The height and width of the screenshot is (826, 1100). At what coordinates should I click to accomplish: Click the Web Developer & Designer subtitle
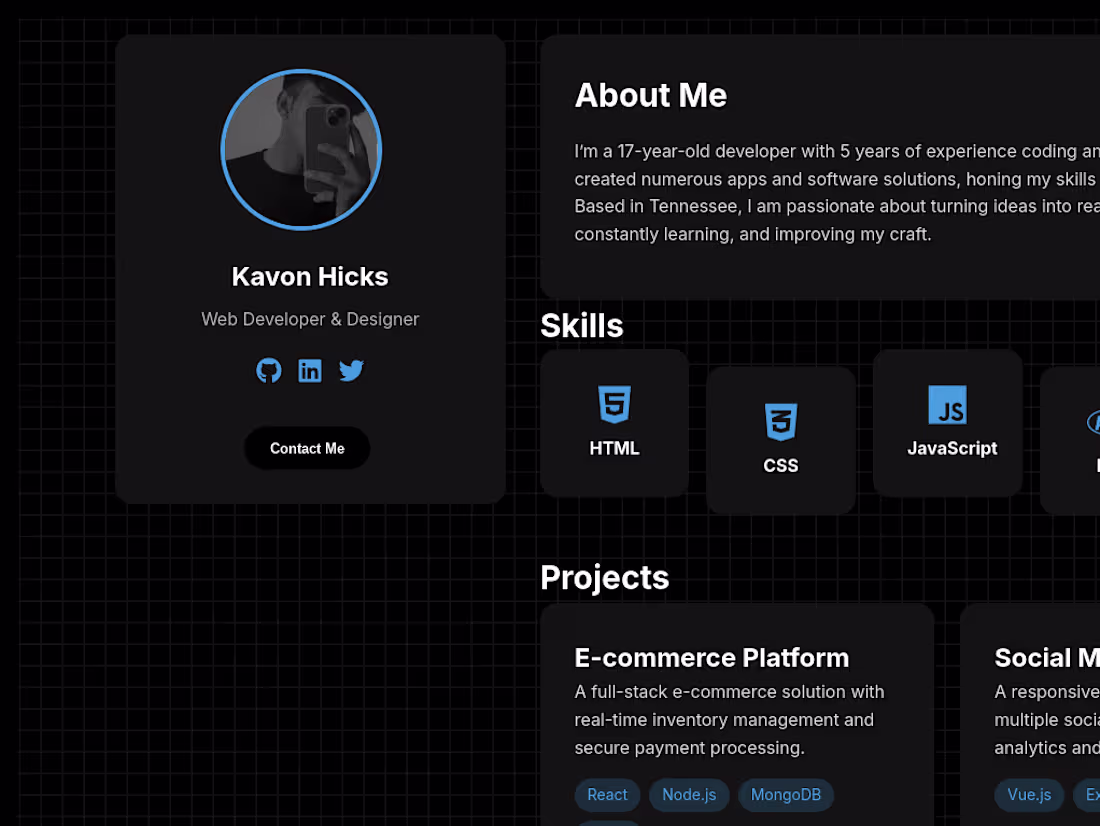(310, 319)
